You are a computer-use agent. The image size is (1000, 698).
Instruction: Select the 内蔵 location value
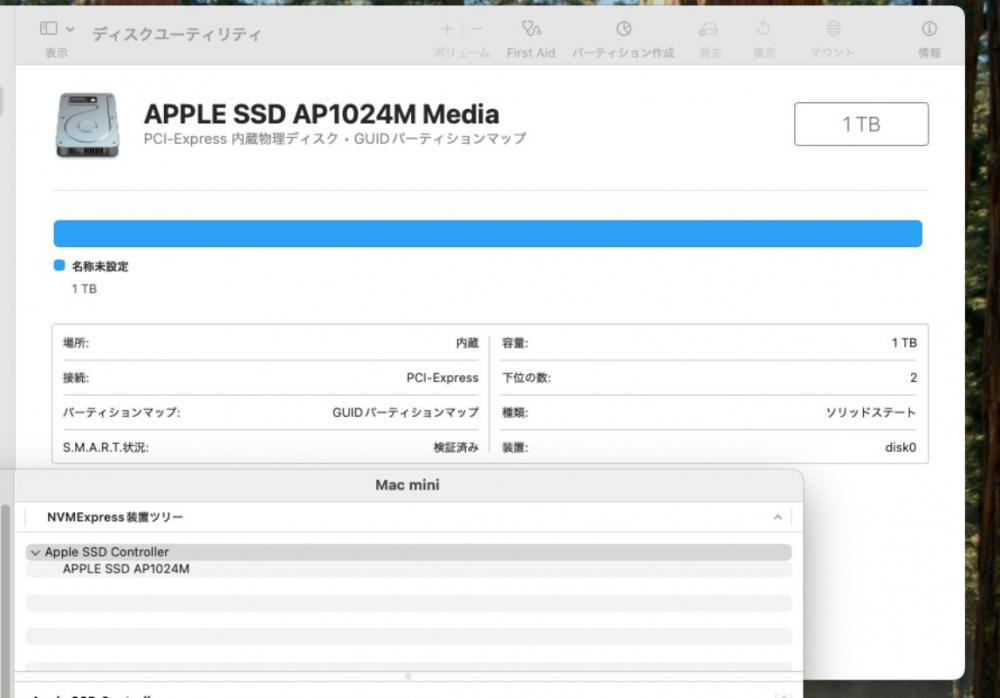(x=467, y=343)
